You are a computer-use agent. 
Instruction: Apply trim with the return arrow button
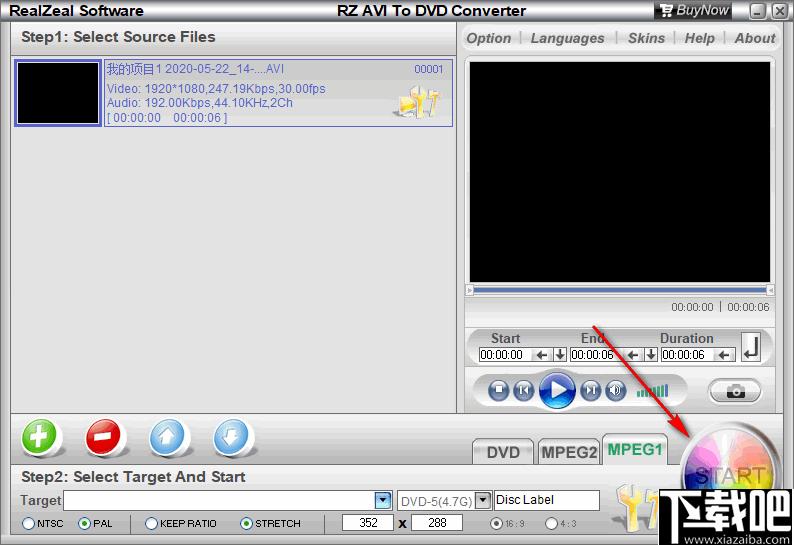tap(750, 347)
